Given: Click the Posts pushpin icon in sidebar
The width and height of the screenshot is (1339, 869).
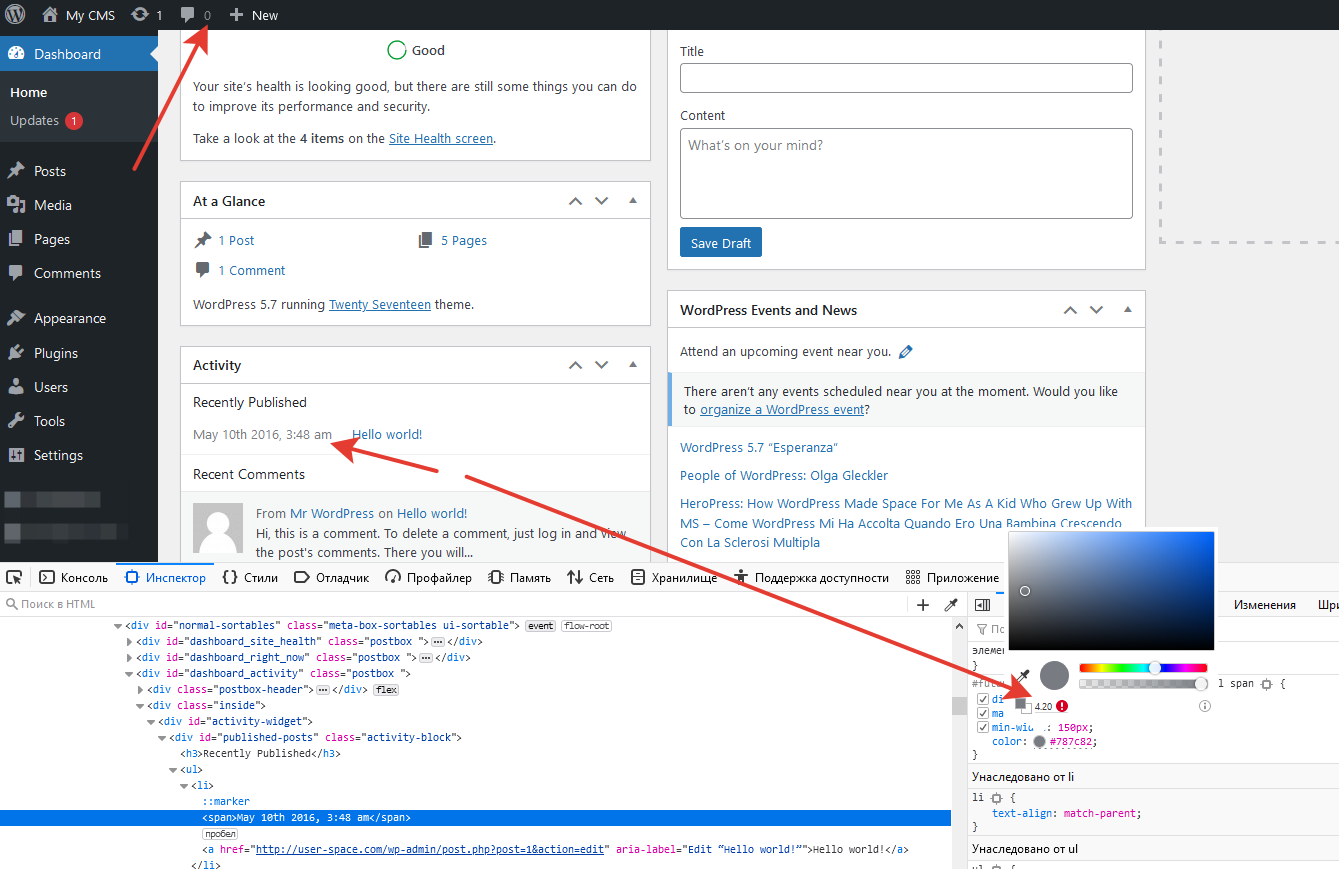Looking at the screenshot, I should (16, 171).
